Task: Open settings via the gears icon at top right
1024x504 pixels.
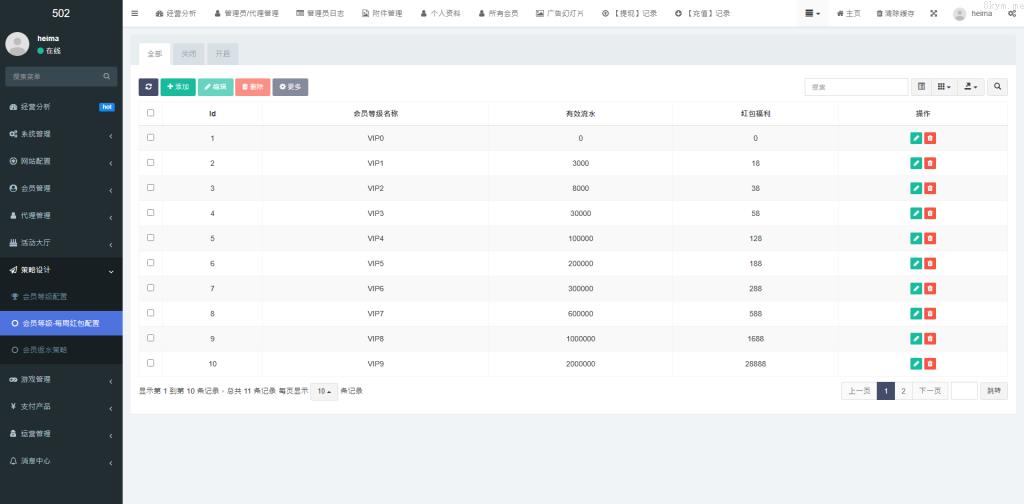Action: tap(1011, 13)
